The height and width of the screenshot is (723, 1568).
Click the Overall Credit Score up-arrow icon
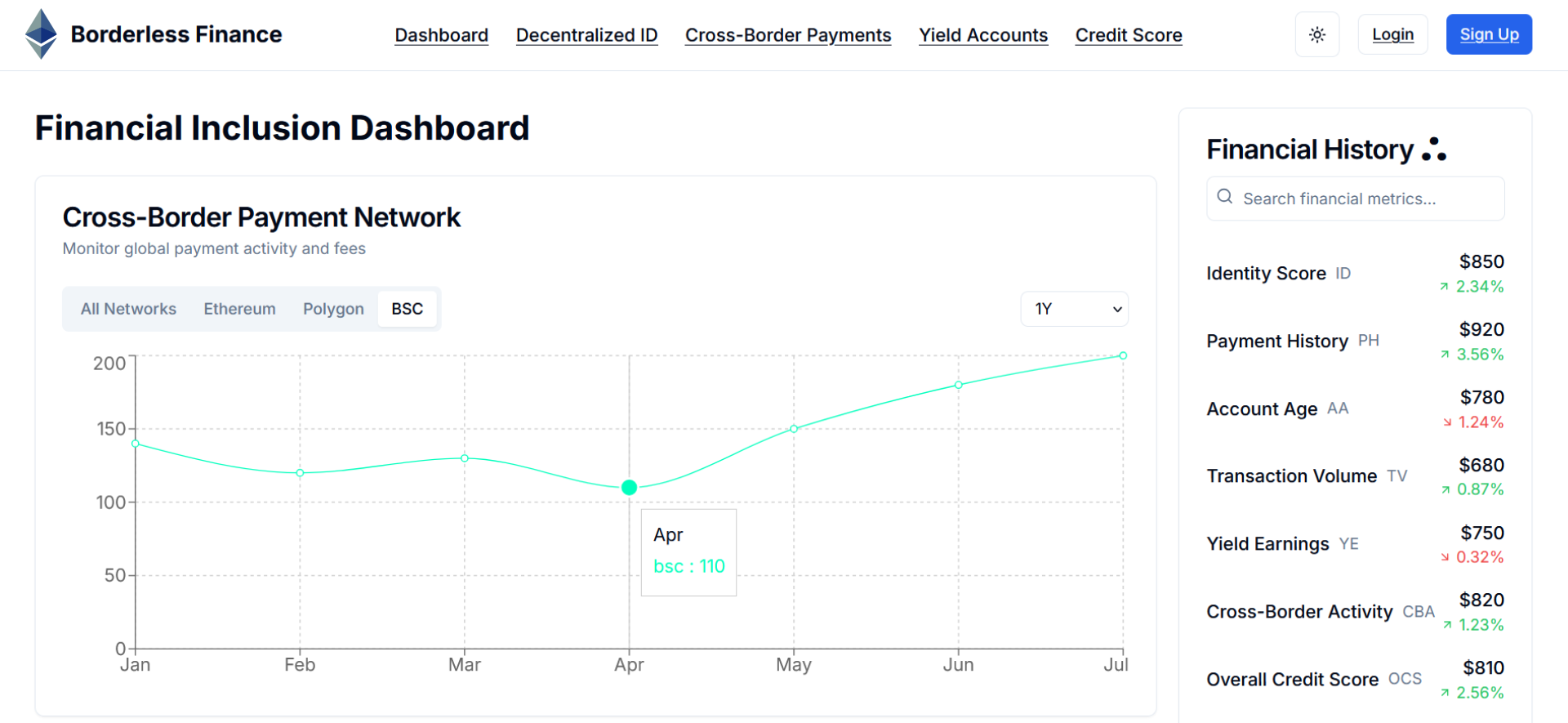coord(1445,693)
